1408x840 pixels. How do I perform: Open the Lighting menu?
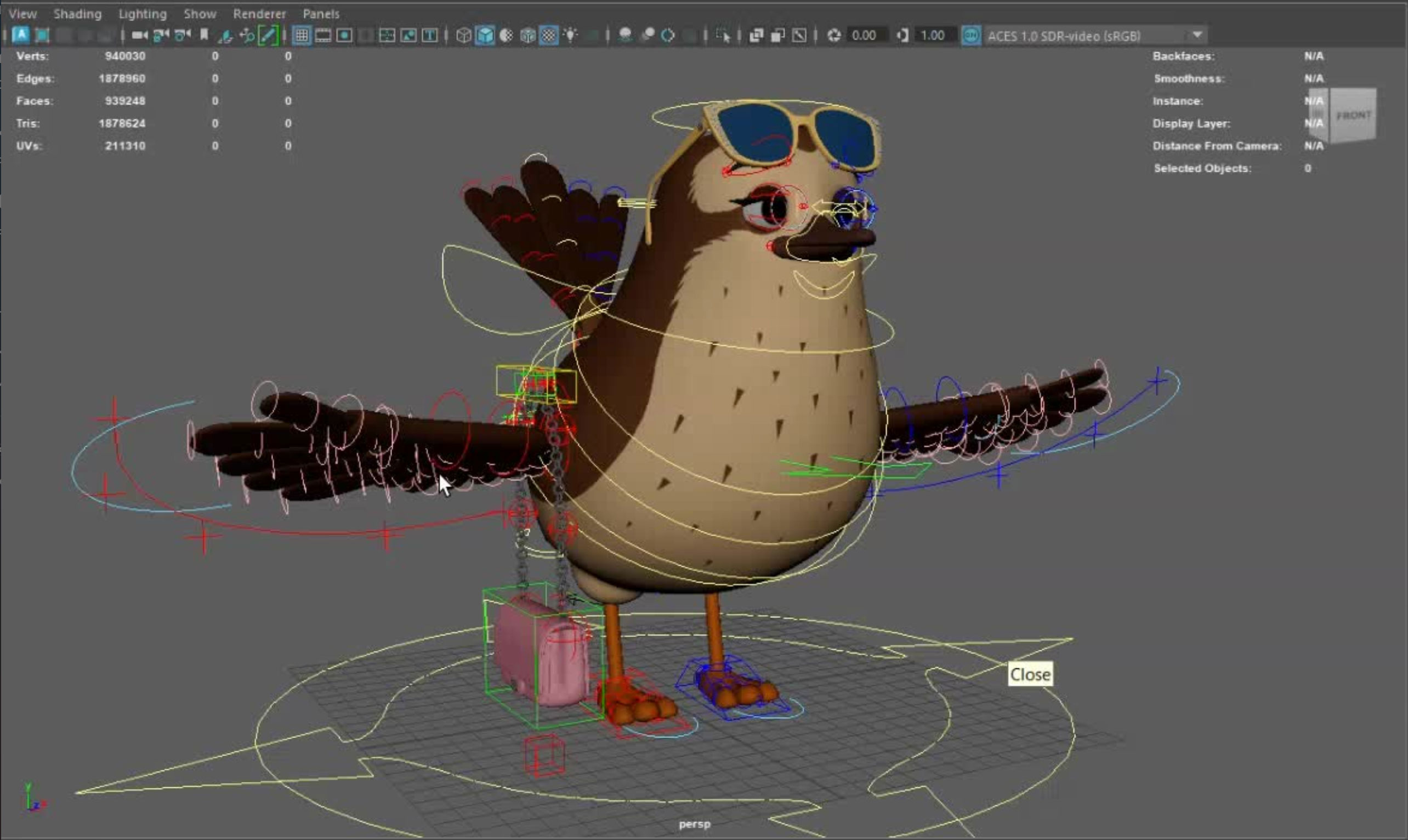(x=143, y=14)
